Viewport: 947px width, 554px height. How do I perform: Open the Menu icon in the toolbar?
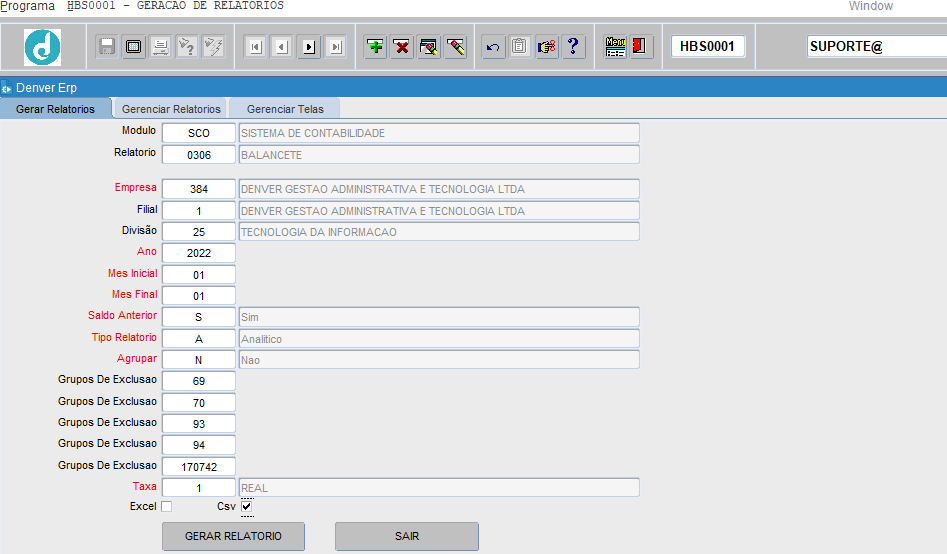(x=615, y=47)
